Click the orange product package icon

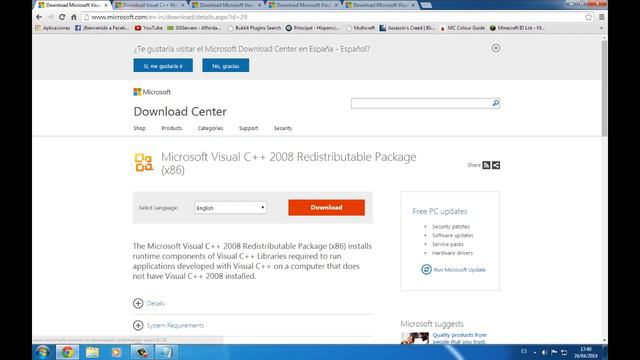(x=144, y=162)
